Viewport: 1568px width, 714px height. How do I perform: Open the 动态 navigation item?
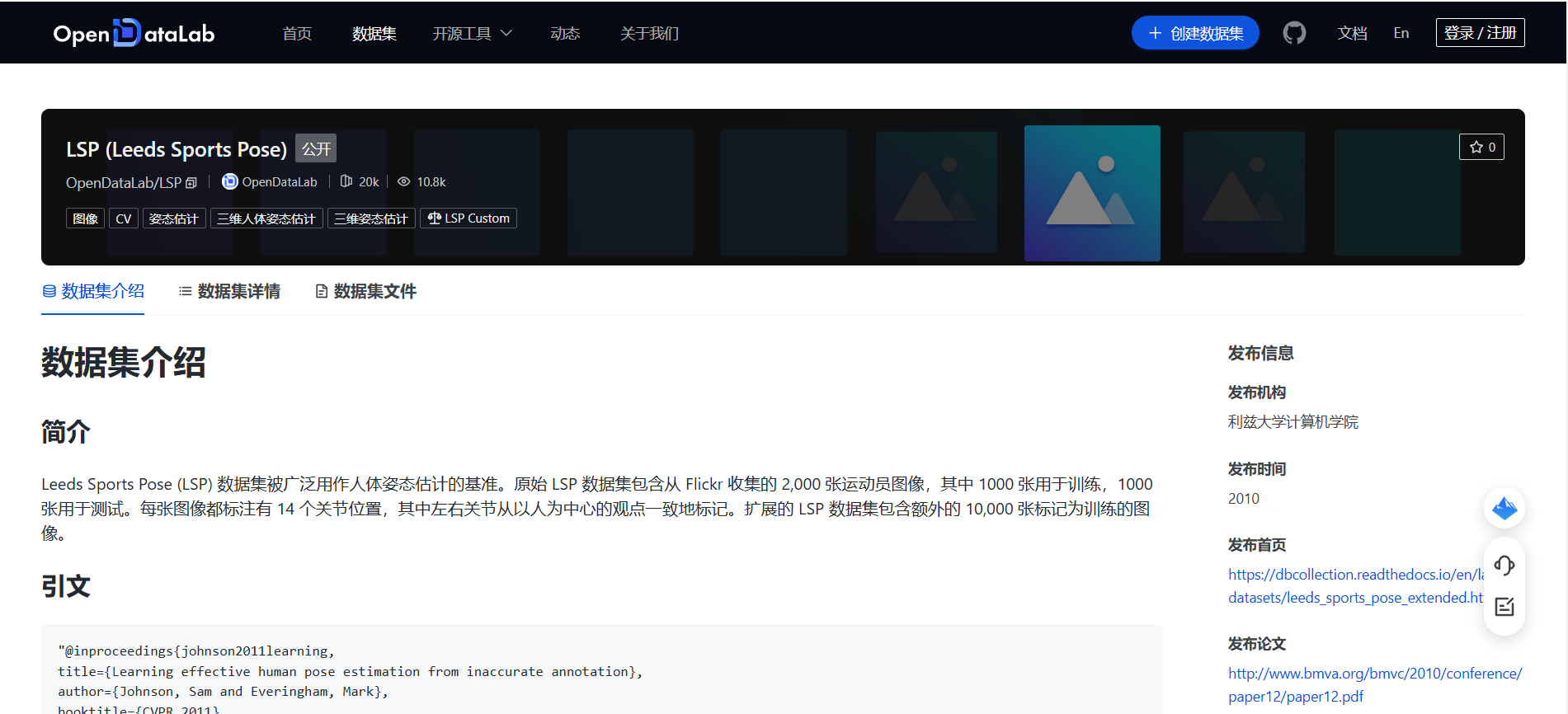tap(565, 33)
